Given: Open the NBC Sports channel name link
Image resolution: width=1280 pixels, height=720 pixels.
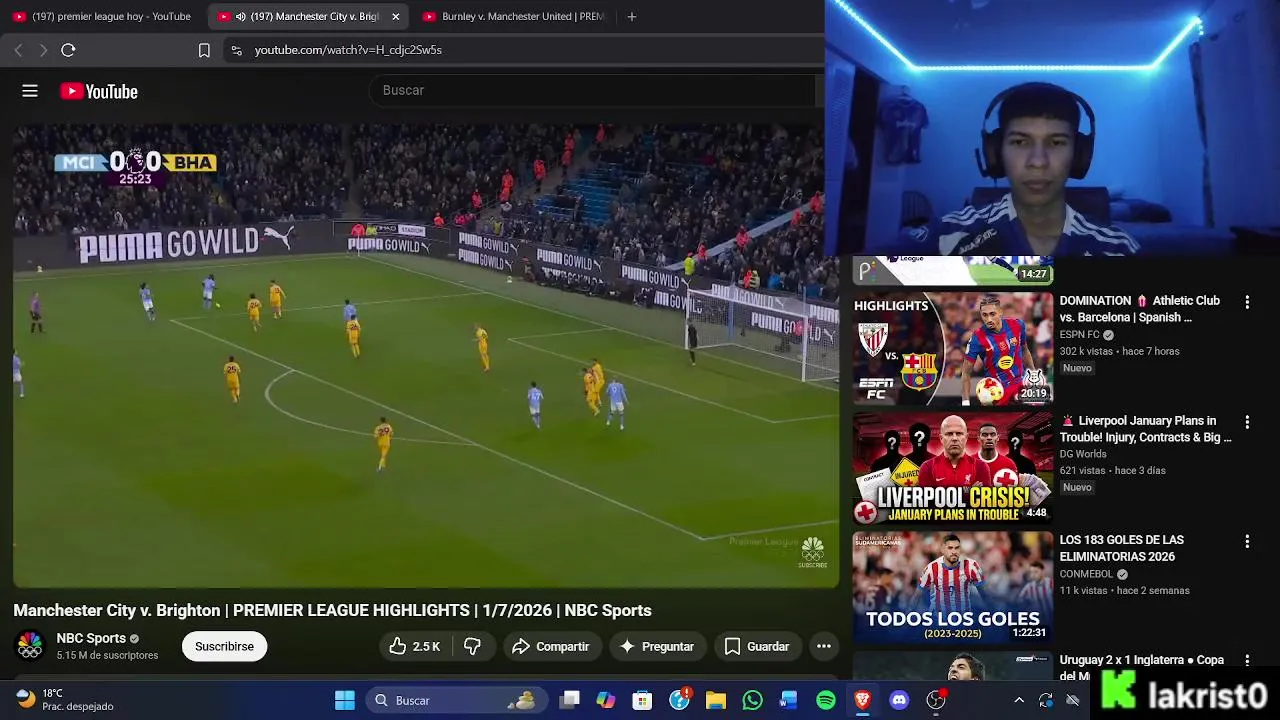Looking at the screenshot, I should [x=91, y=638].
